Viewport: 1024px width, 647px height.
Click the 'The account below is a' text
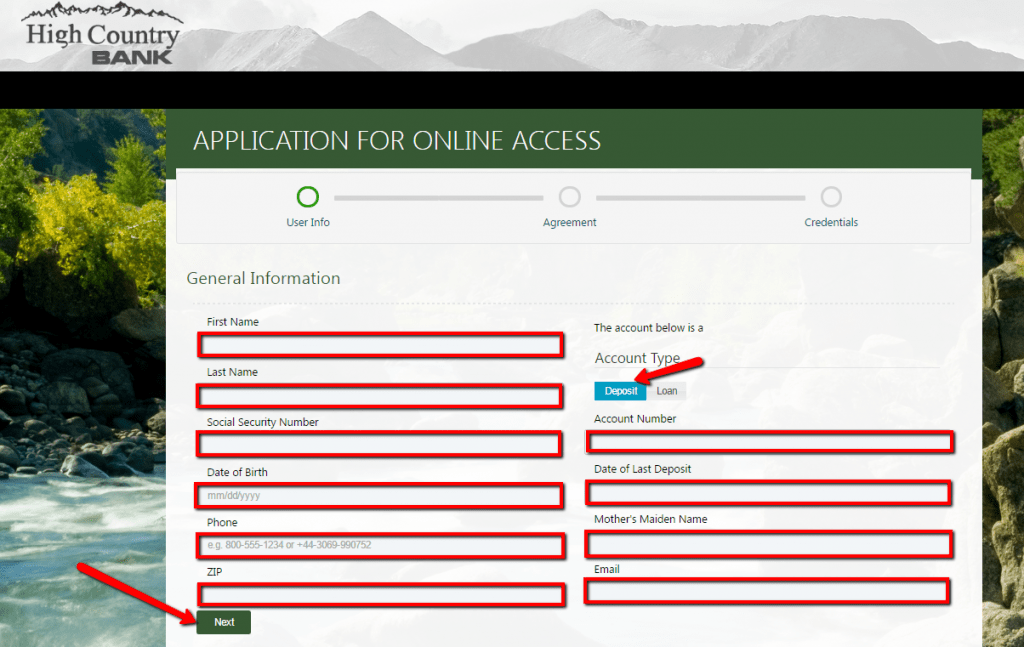point(648,328)
